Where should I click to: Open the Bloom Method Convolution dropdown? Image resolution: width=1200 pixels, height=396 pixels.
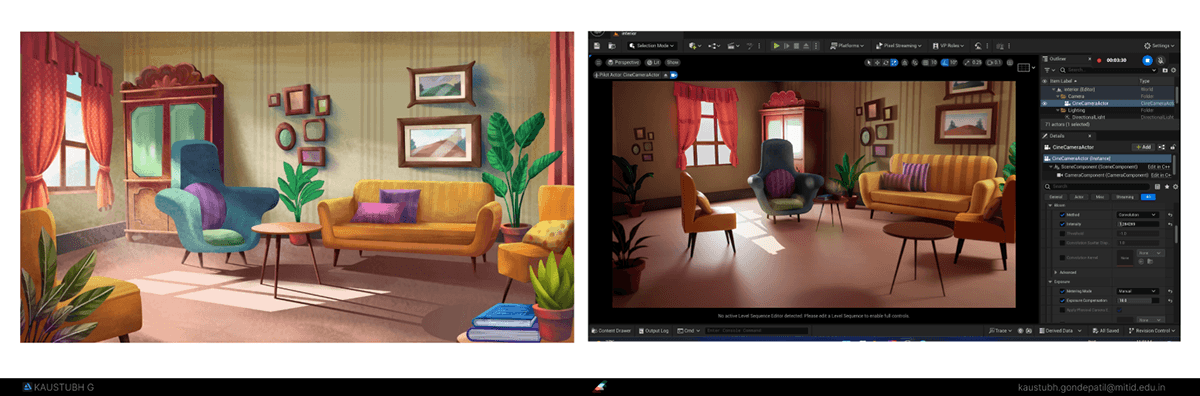pos(1137,215)
